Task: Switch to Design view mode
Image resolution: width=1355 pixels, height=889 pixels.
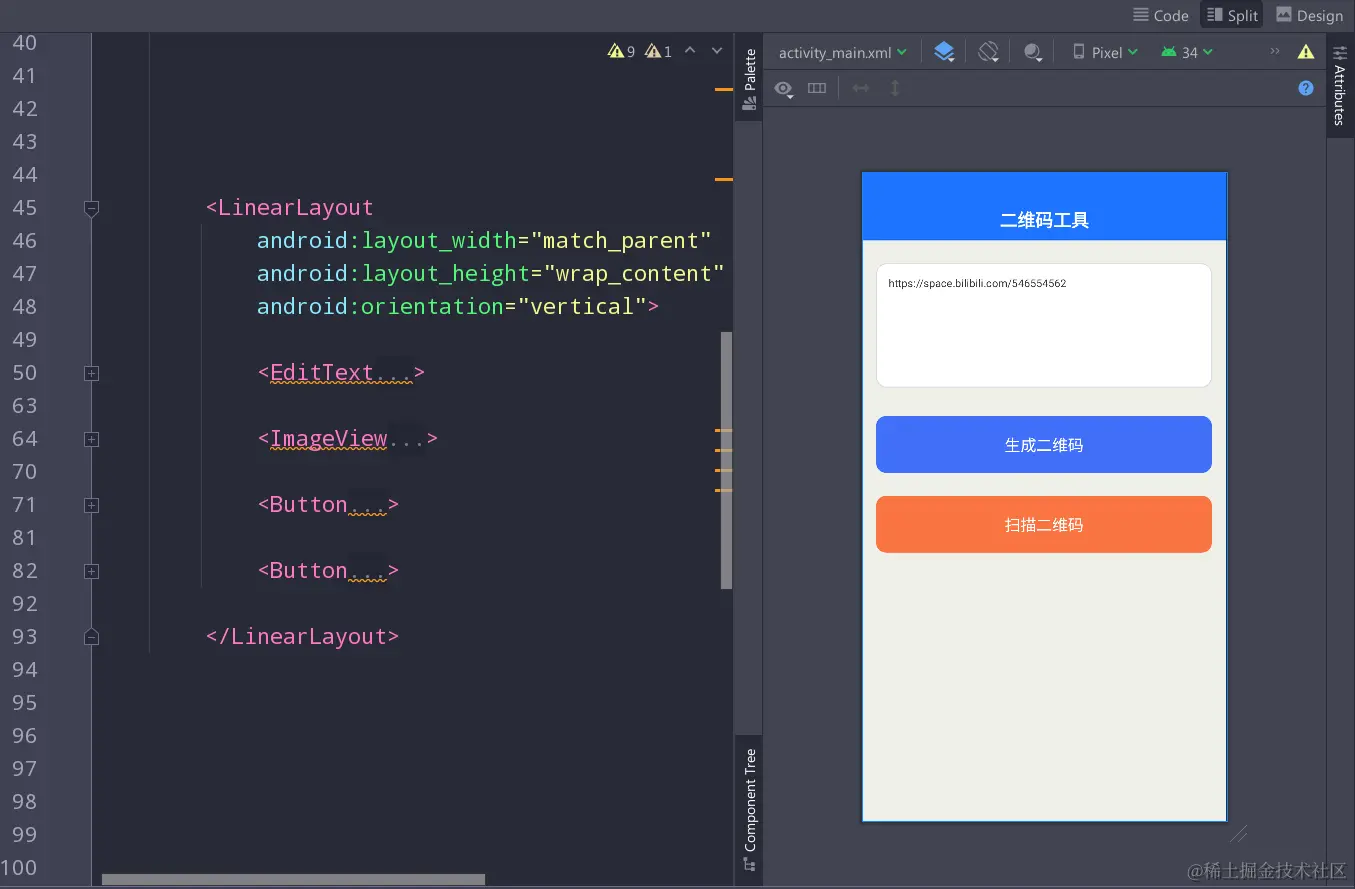Action: point(1309,15)
